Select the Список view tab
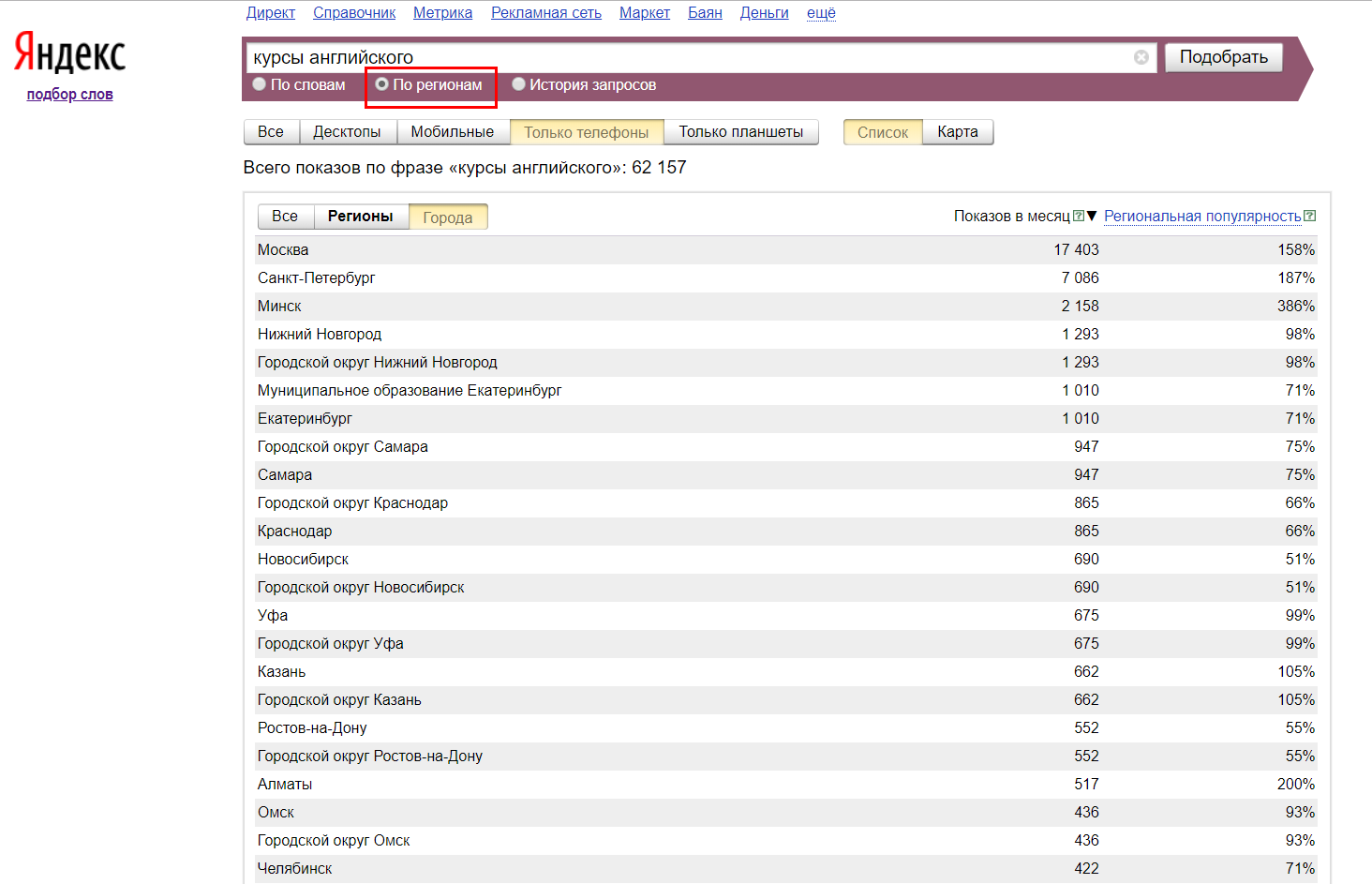The height and width of the screenshot is (884, 1372). 883,132
